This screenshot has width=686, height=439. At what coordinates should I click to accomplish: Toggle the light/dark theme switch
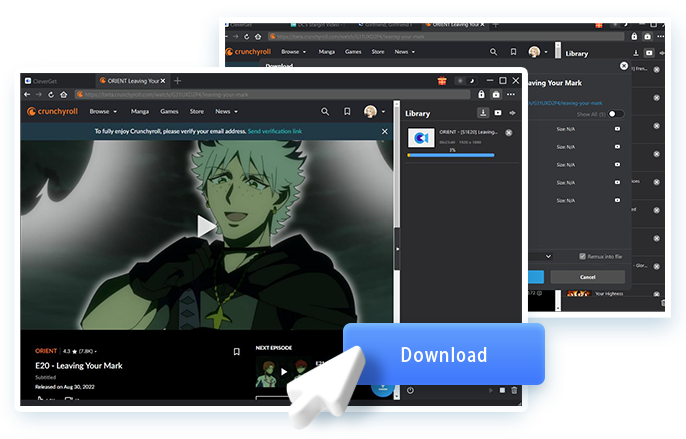(x=466, y=81)
